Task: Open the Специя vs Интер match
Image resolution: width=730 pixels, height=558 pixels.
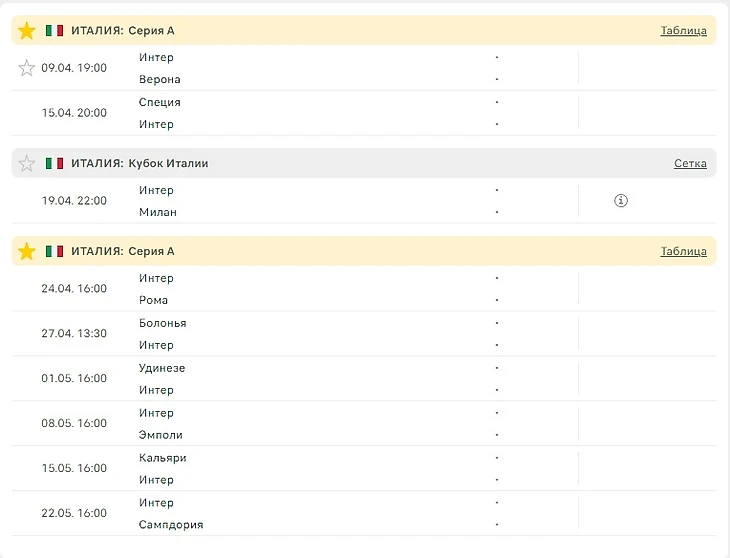Action: point(300,113)
